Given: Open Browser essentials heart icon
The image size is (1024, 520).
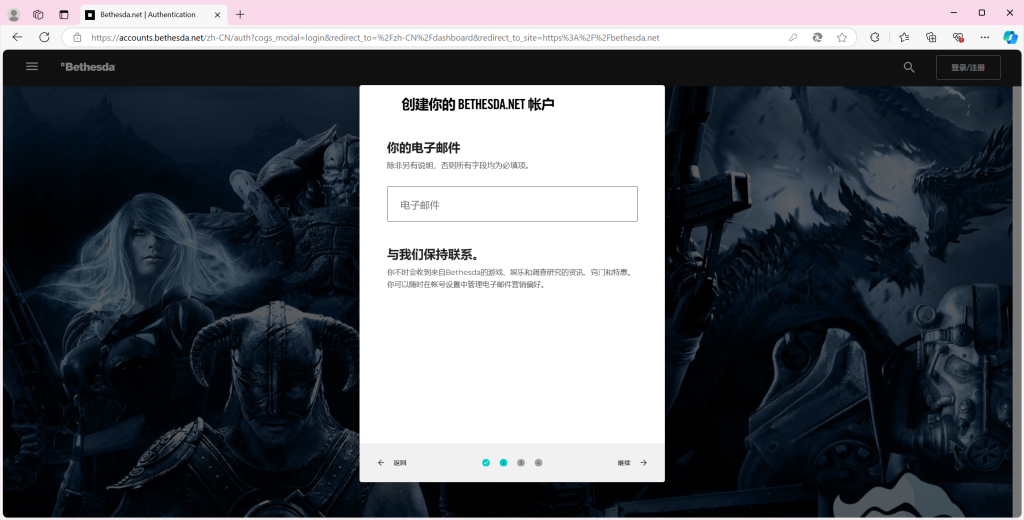Looking at the screenshot, I should point(958,38).
